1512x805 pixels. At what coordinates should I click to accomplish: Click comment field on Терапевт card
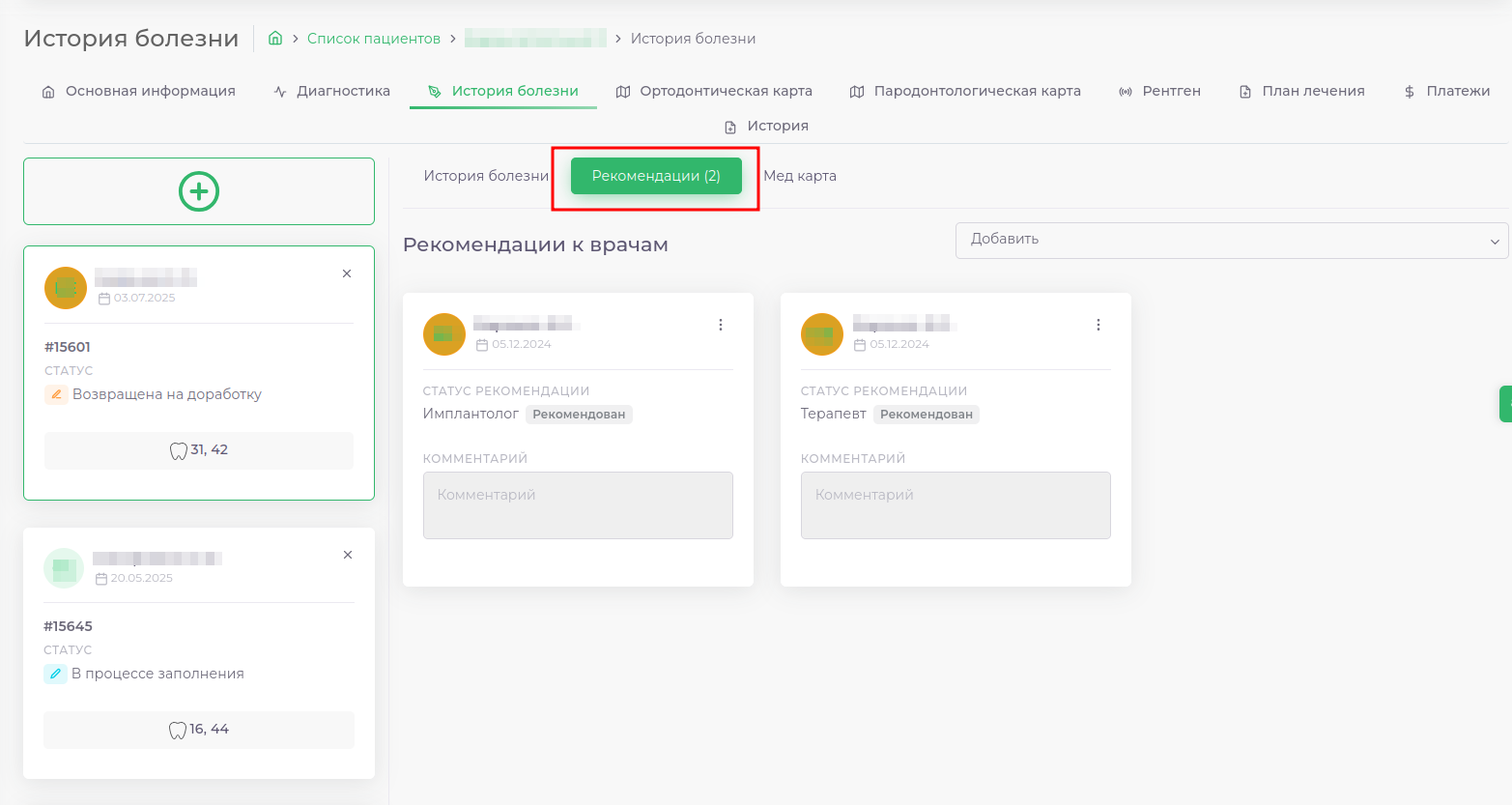(956, 505)
